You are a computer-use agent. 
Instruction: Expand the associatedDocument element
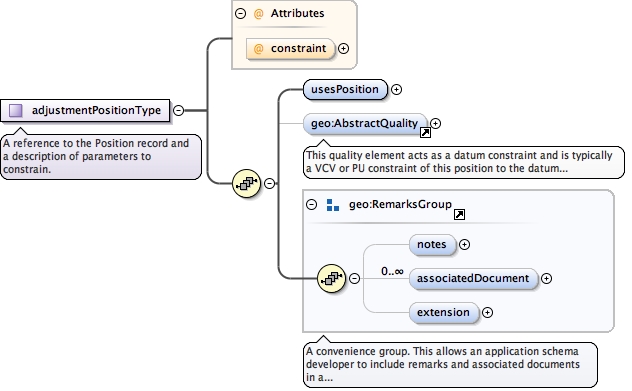547,279
